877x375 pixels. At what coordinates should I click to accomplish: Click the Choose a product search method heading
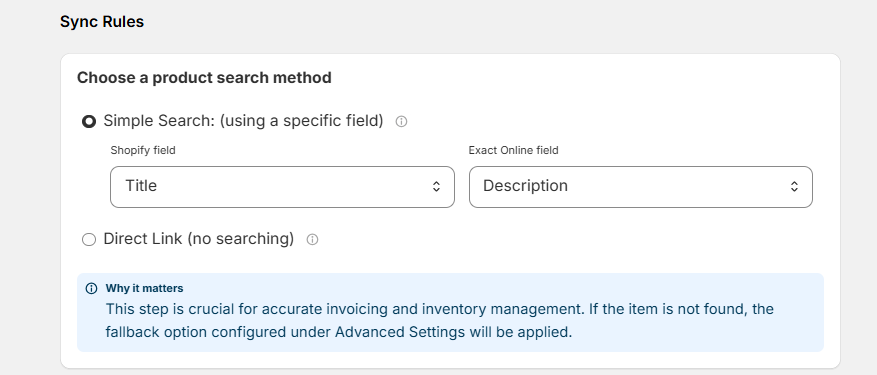click(204, 78)
